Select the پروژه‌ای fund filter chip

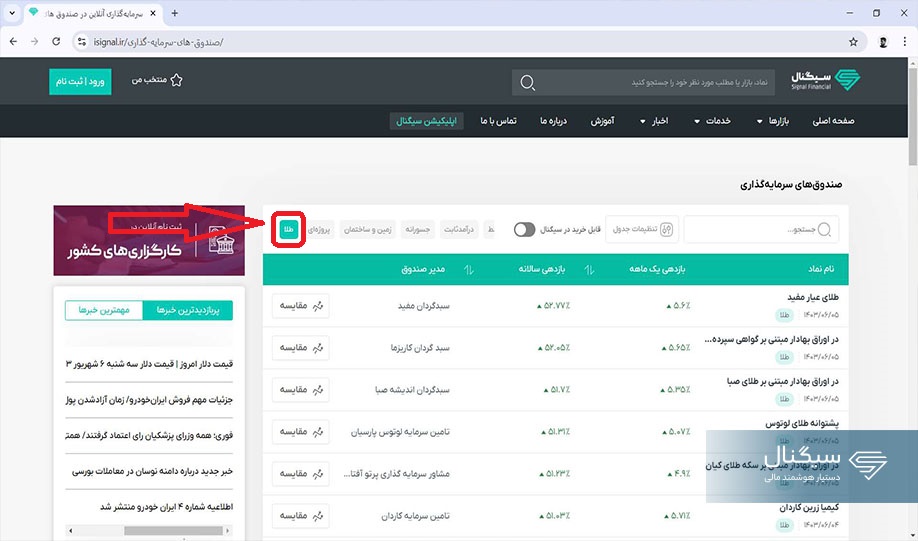coord(319,230)
